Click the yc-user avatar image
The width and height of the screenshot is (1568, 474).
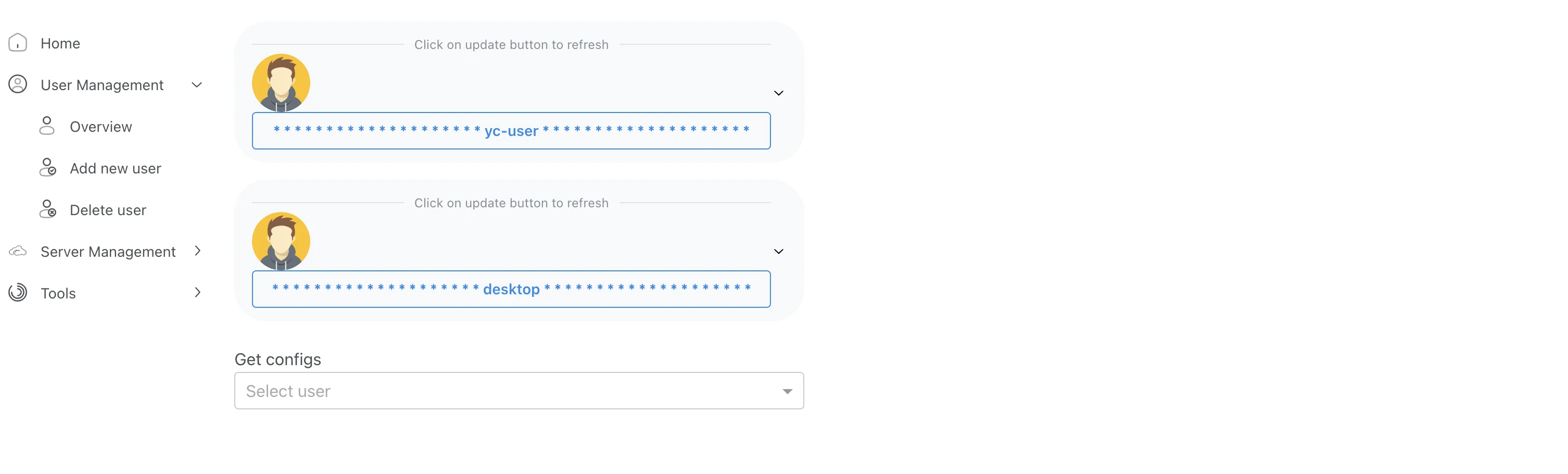click(x=281, y=83)
